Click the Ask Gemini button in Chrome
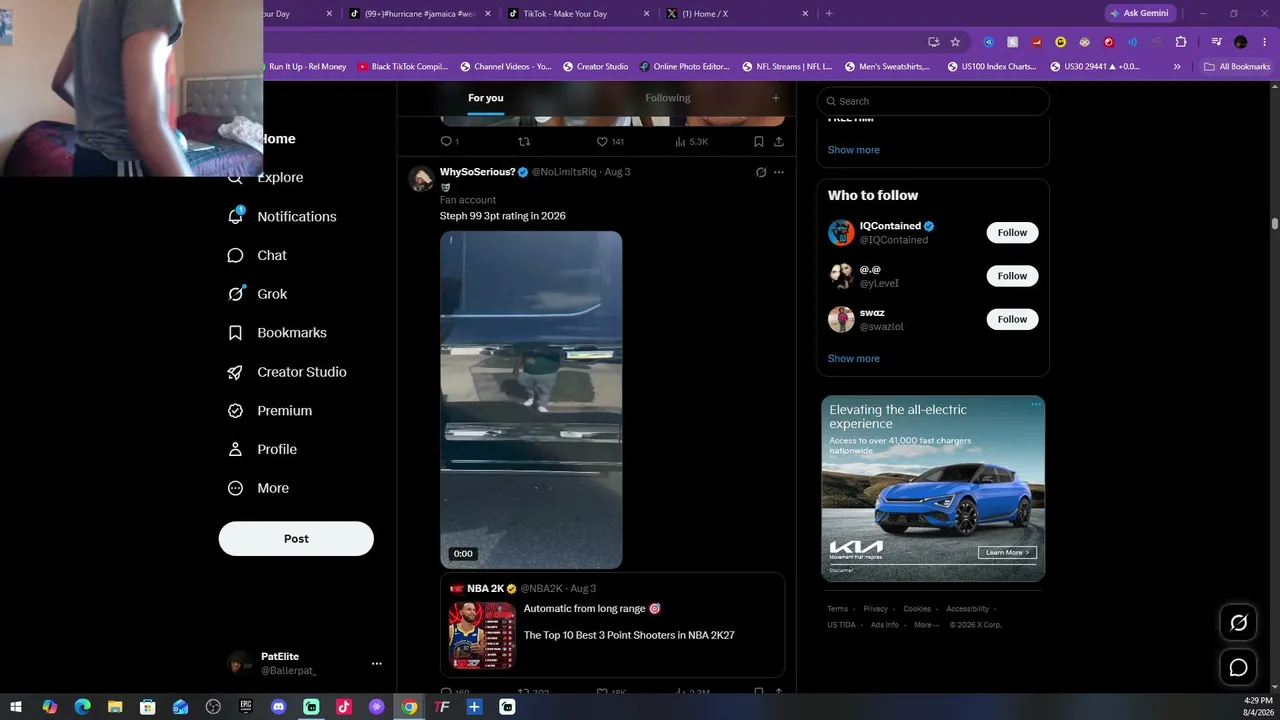Screen dimensions: 1280x720 coord(1140,13)
